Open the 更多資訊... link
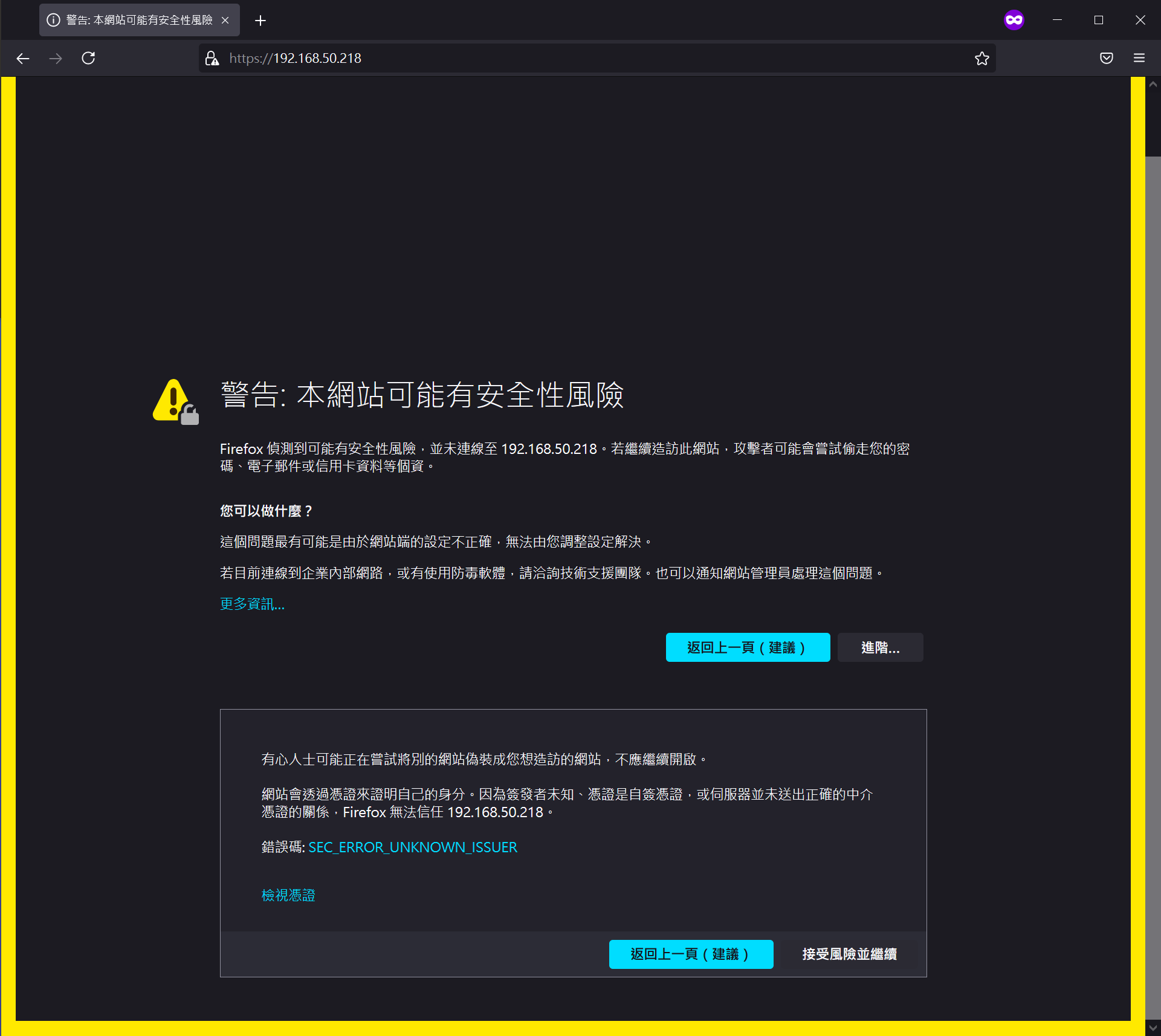The width and height of the screenshot is (1161, 1036). (x=251, y=604)
